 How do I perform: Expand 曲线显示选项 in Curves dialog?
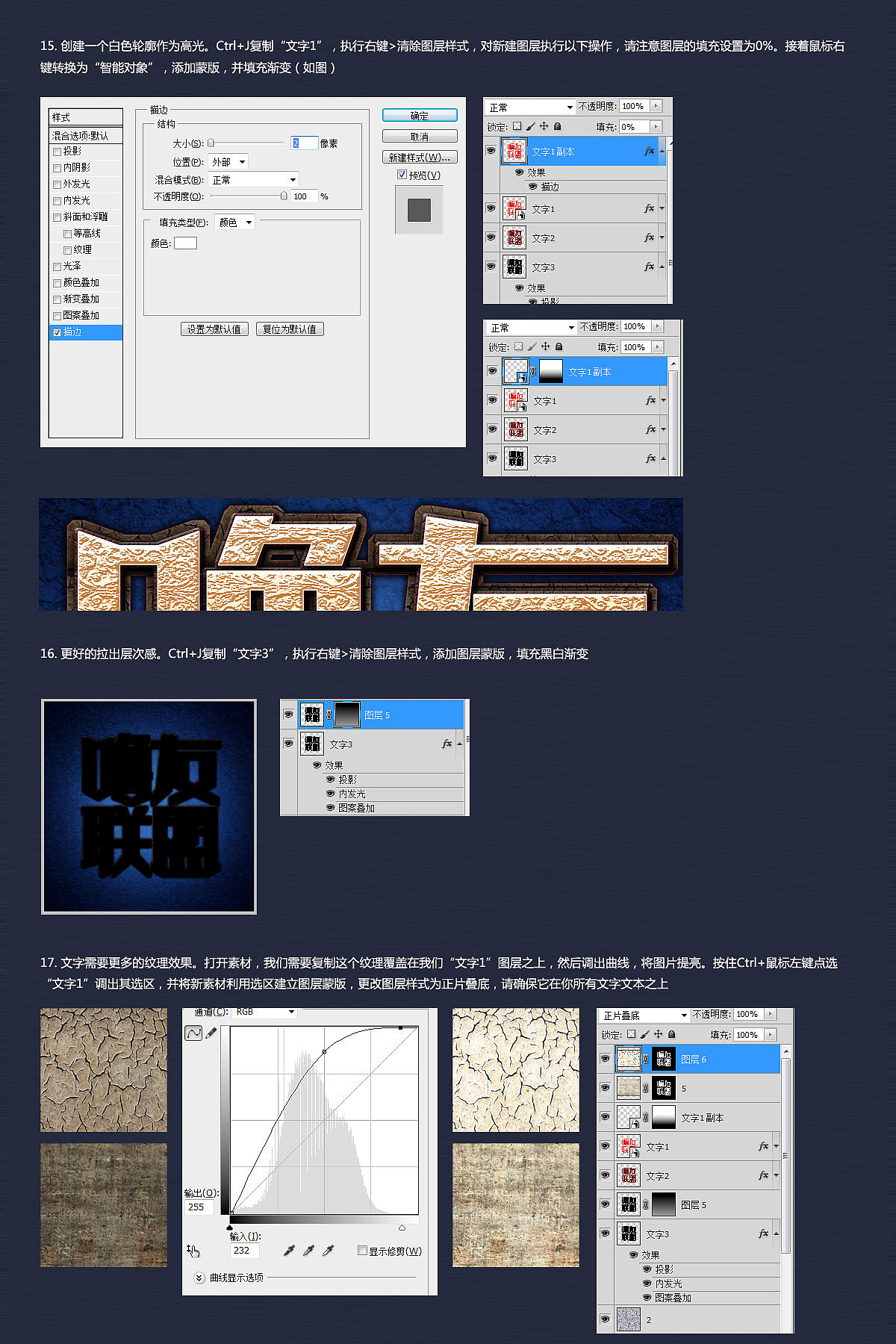coord(199,1278)
